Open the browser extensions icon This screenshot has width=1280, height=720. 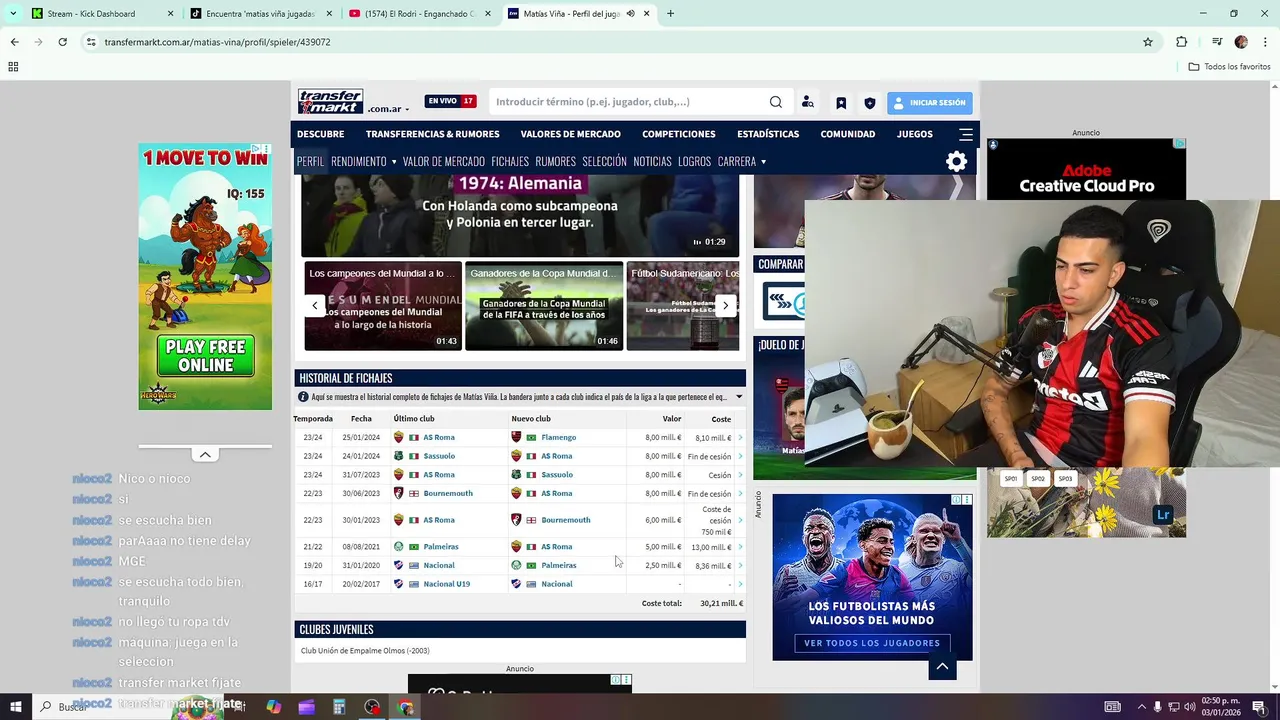pyautogui.click(x=1182, y=42)
